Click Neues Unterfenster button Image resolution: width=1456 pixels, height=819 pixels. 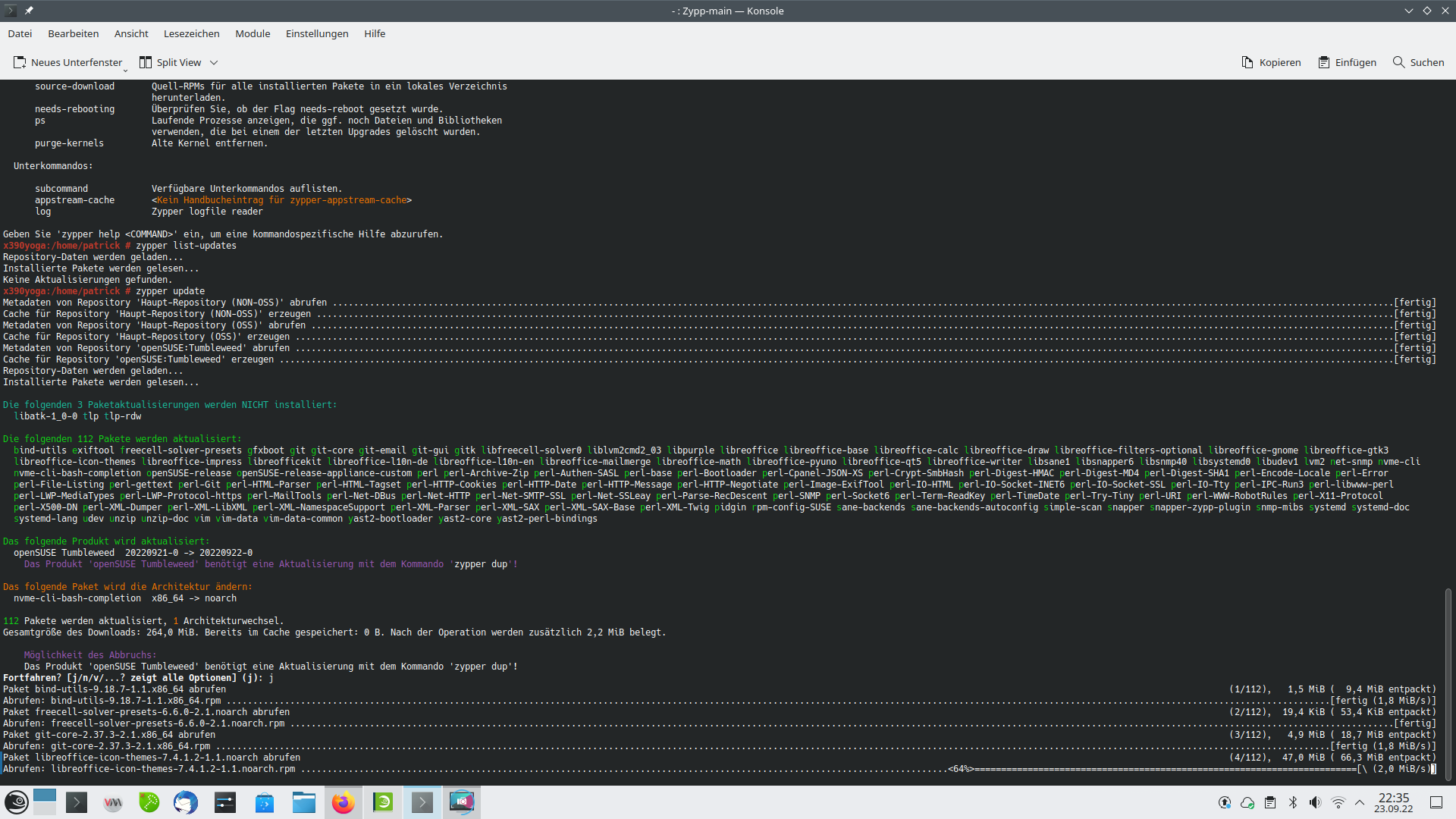[67, 62]
